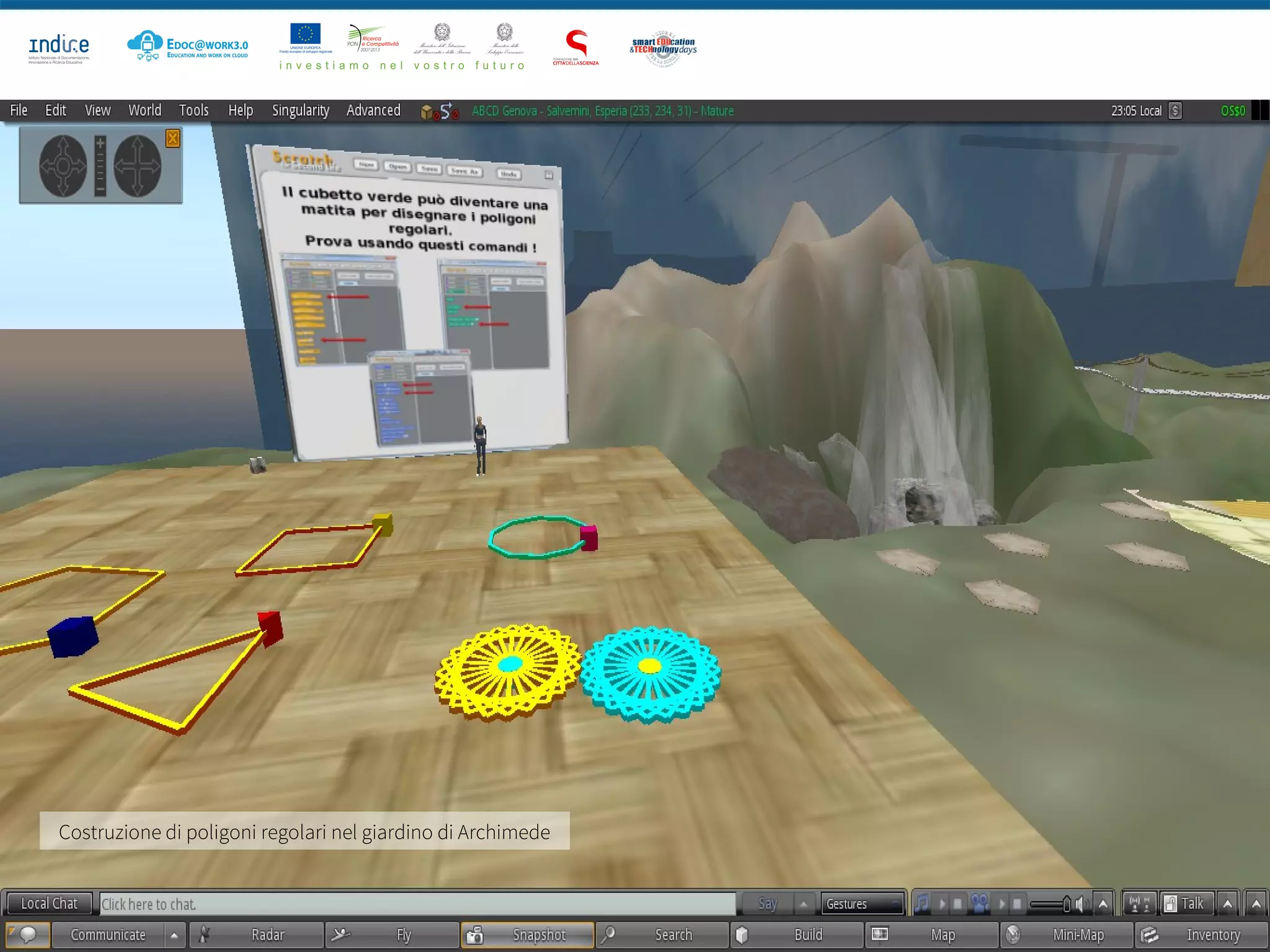Open the Radar panel
Viewport: 1270px width, 952px height.
pyautogui.click(x=256, y=935)
